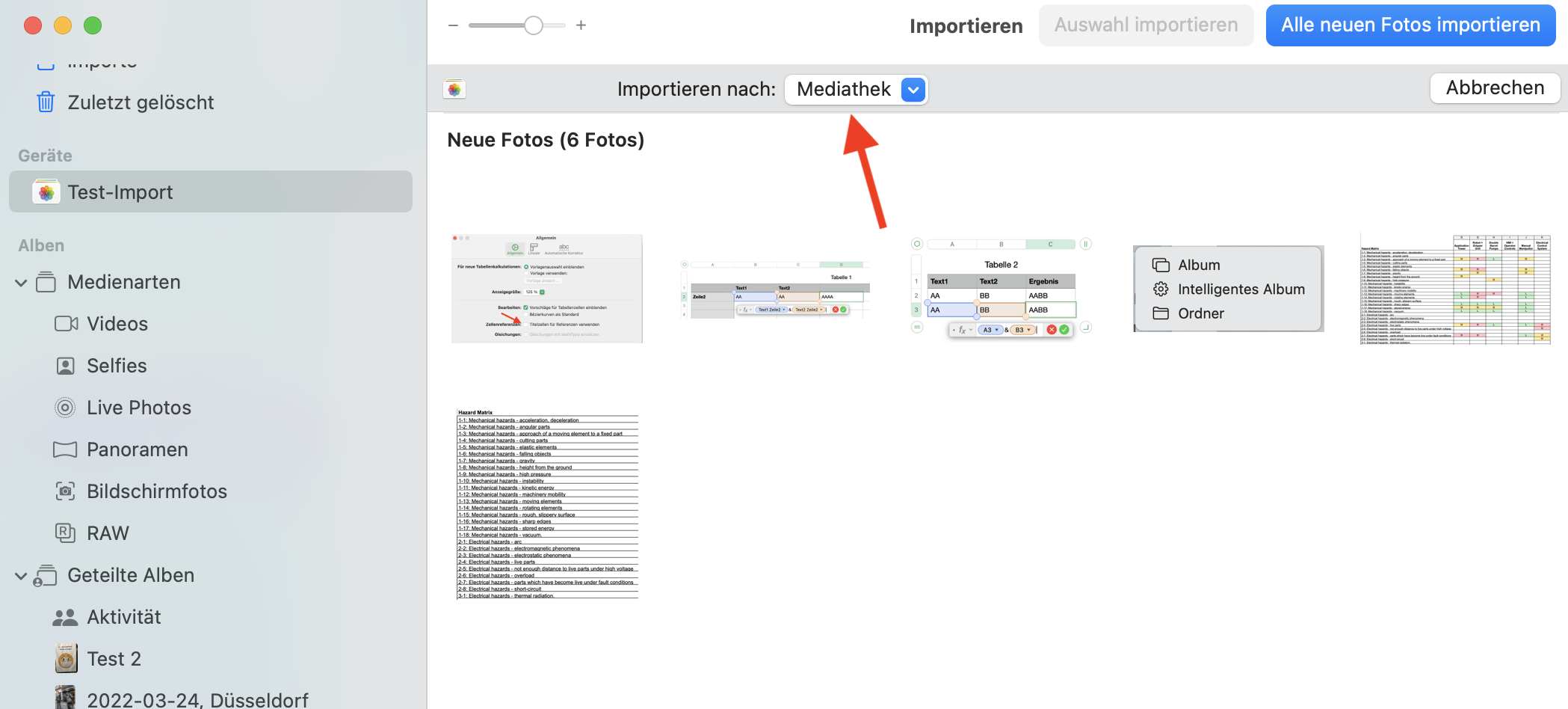This screenshot has height=709, width=1568.
Task: Open the Test 2 shared album
Action: click(114, 659)
